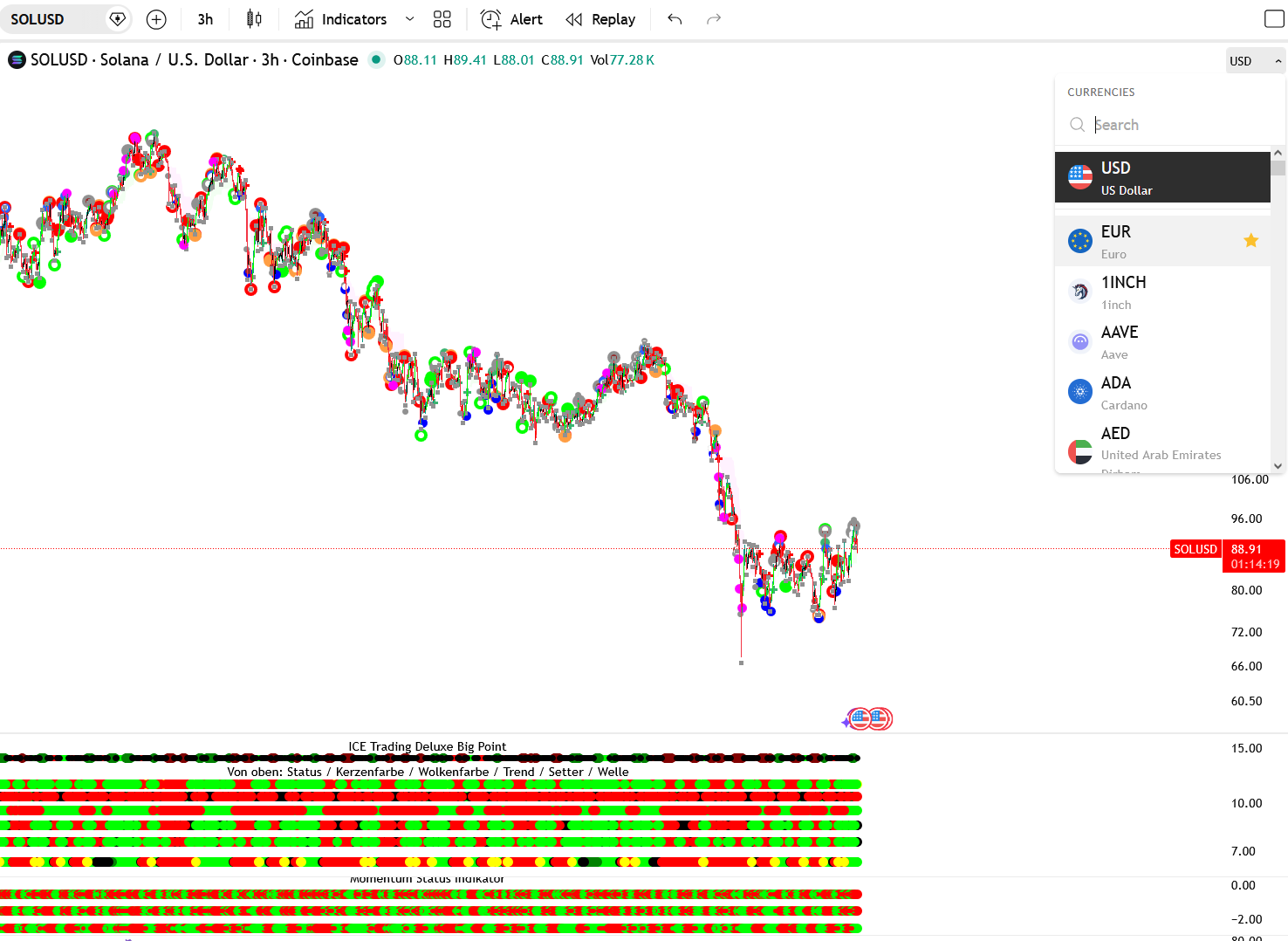The image size is (1288, 941).
Task: Collapse the USD currency dropdown
Action: [1255, 61]
